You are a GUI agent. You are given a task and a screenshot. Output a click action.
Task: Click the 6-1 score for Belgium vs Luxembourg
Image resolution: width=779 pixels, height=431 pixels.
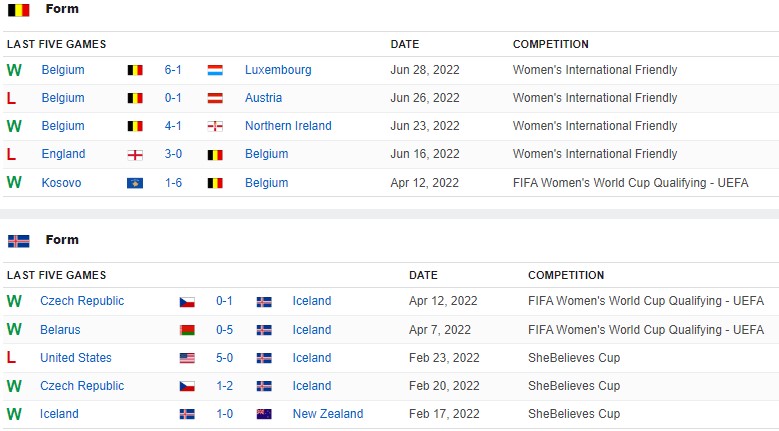pyautogui.click(x=173, y=70)
